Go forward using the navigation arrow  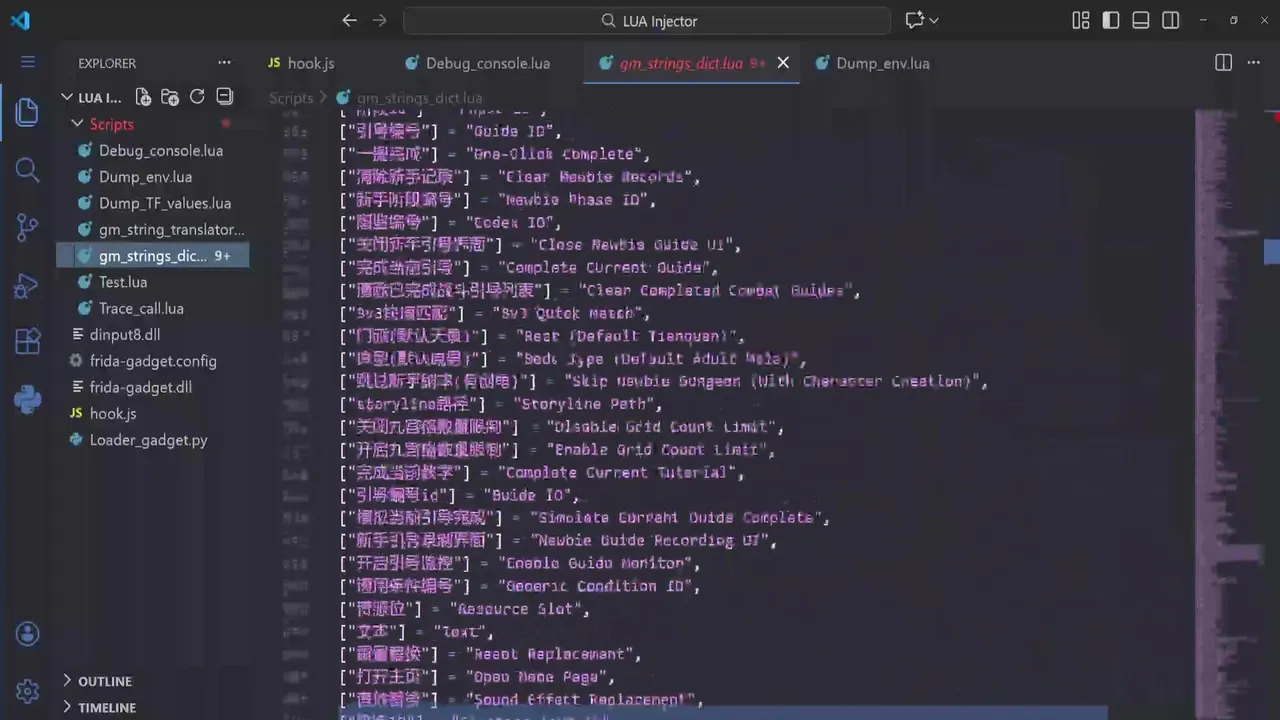[x=380, y=20]
